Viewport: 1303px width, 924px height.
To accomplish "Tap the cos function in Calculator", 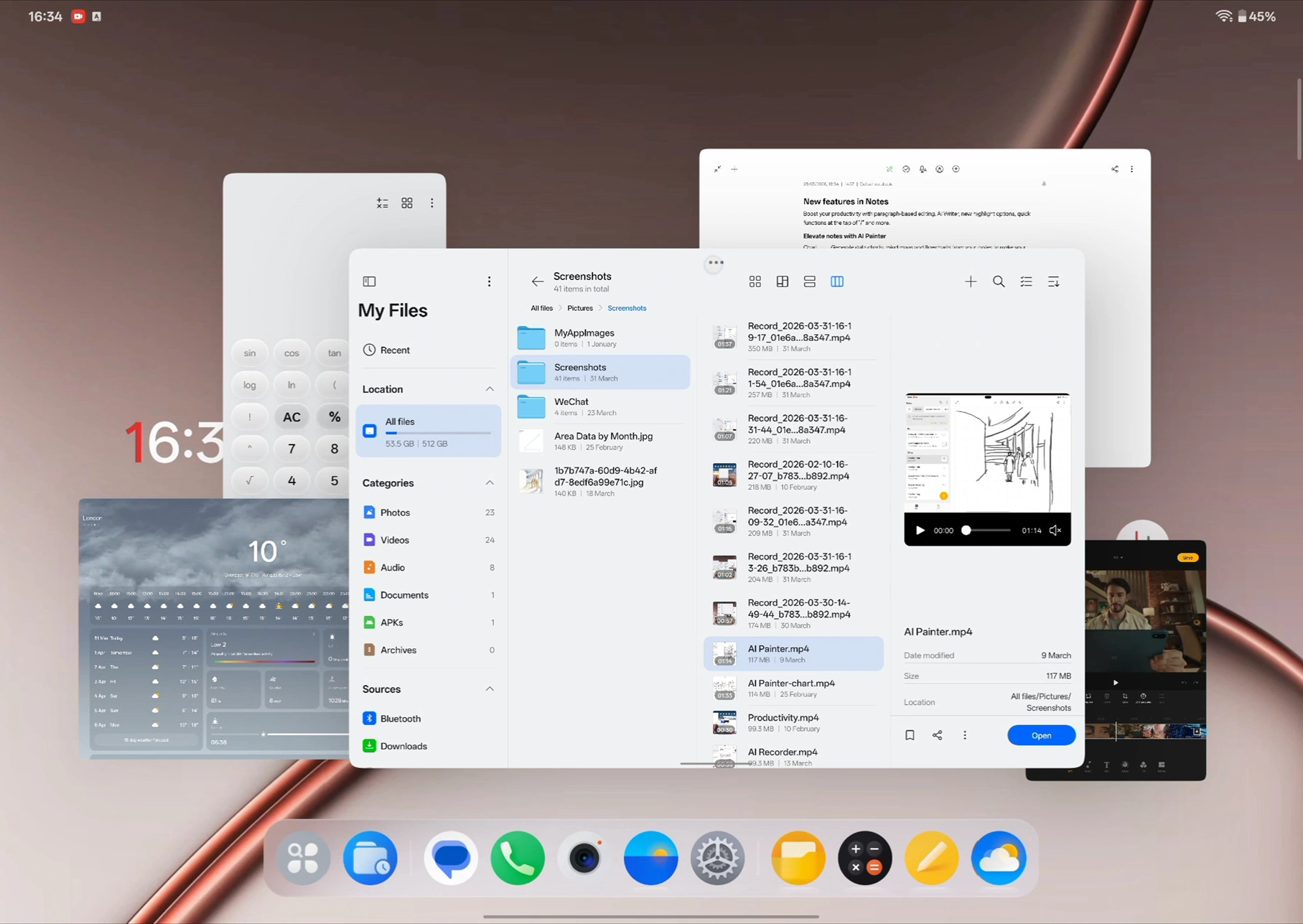I will (291, 353).
